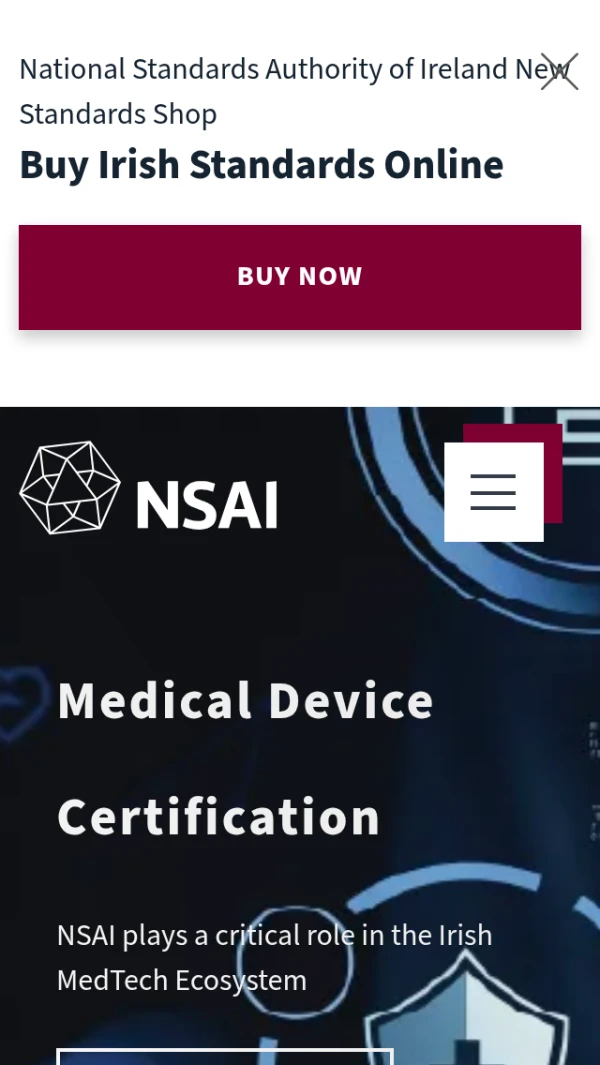Select the Buy Irish Standards Online heading
The image size is (600, 1065).
[262, 164]
